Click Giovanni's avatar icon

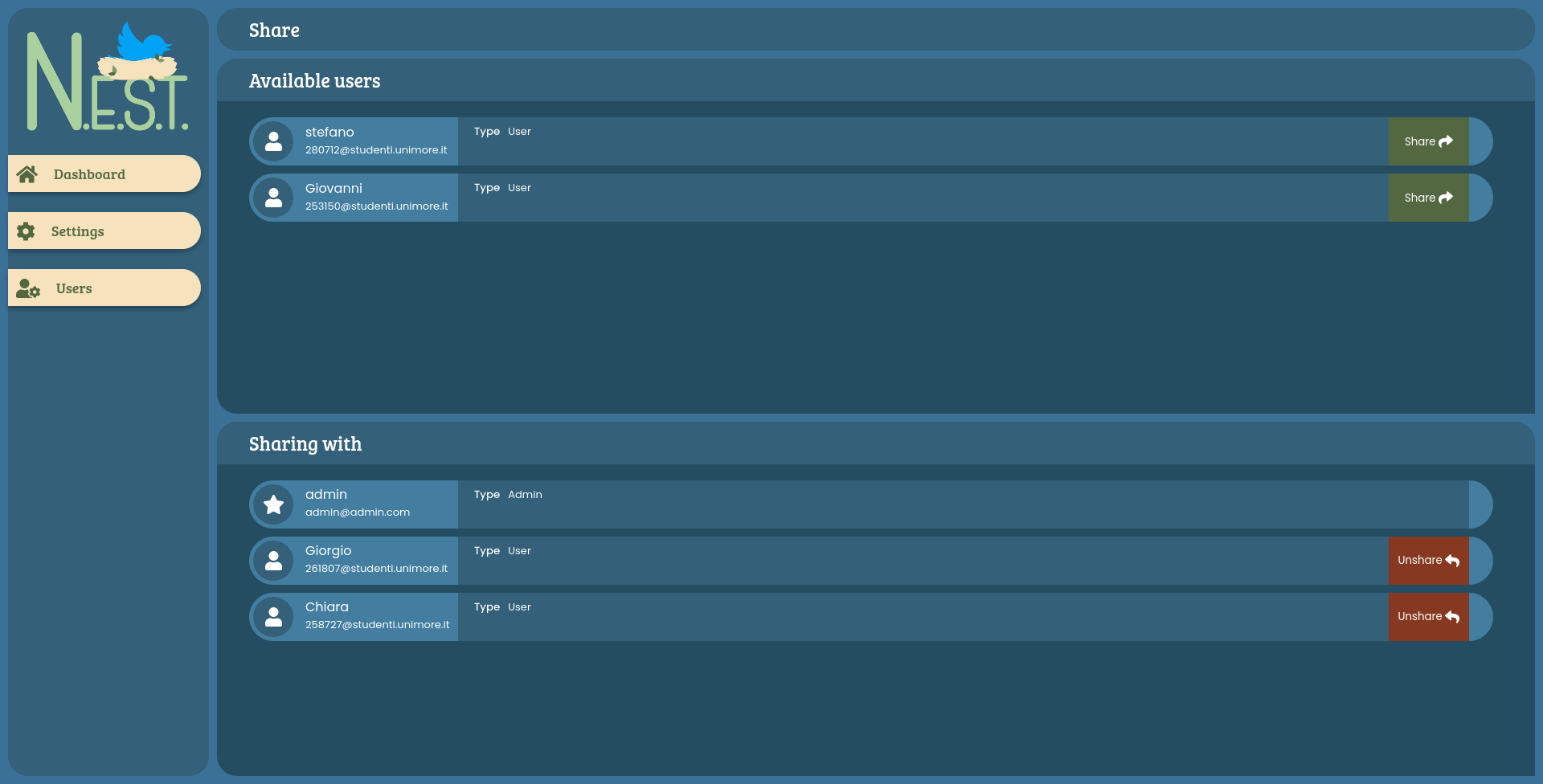click(273, 197)
